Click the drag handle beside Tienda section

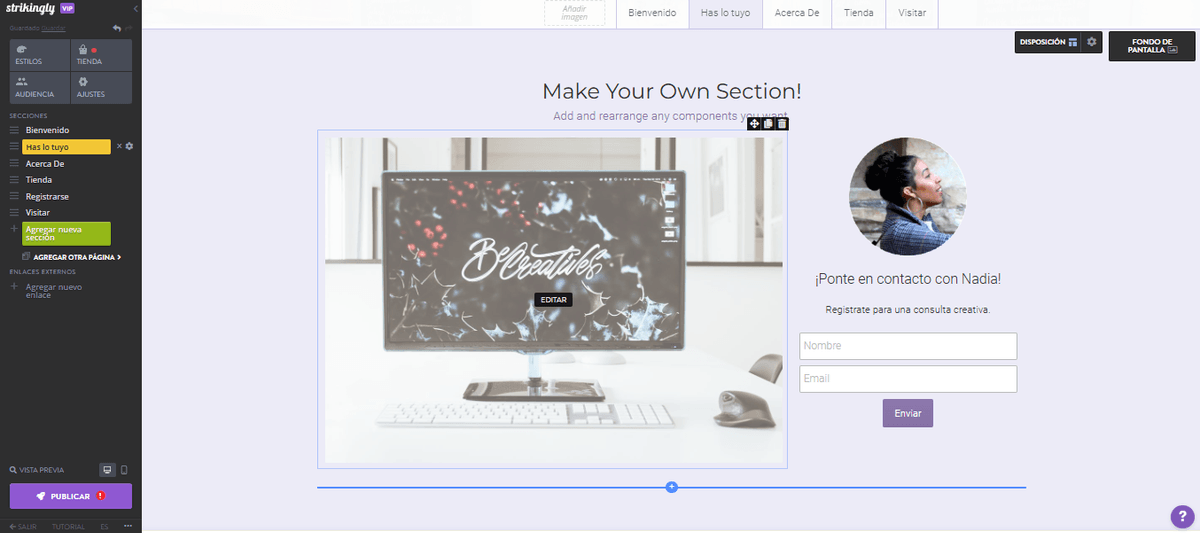pyautogui.click(x=14, y=180)
